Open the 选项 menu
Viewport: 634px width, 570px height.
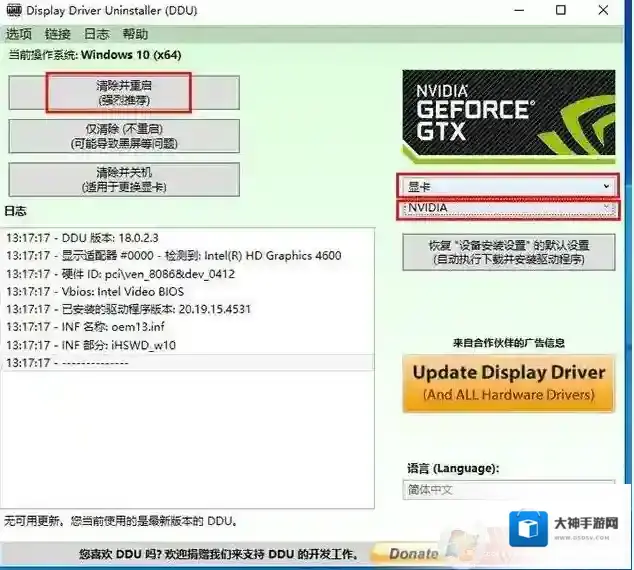point(19,34)
